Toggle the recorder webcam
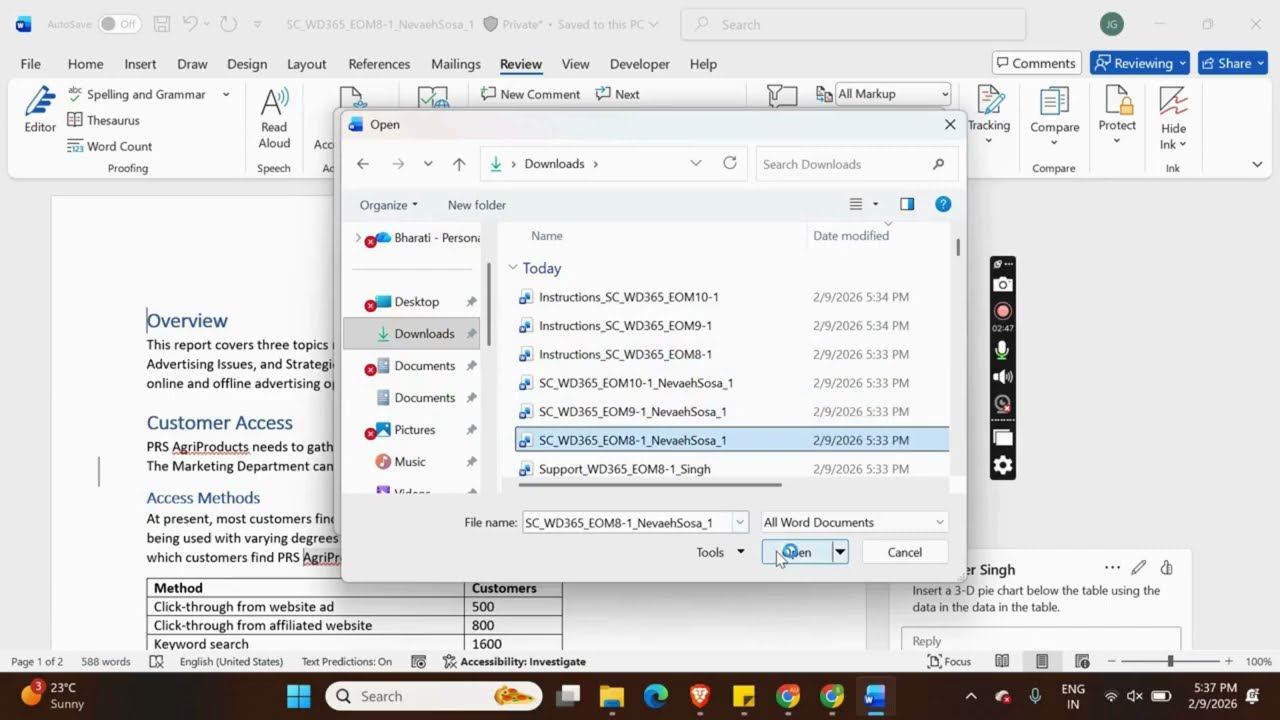1280x720 pixels. [x=1002, y=404]
